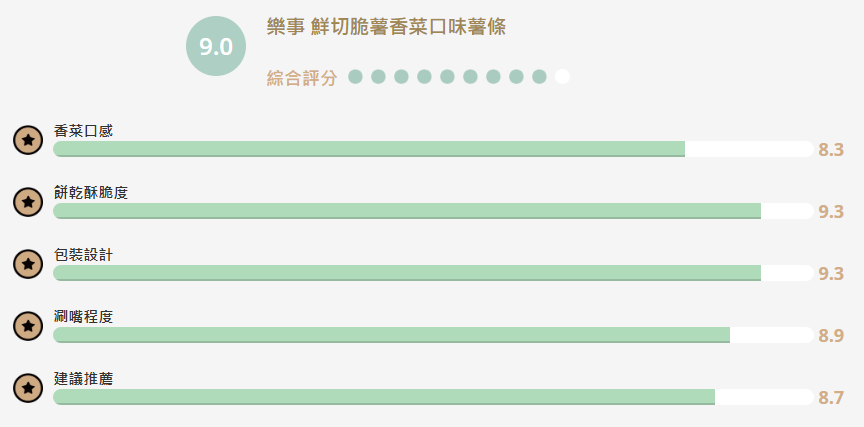Select the first green rating dot

355,77
